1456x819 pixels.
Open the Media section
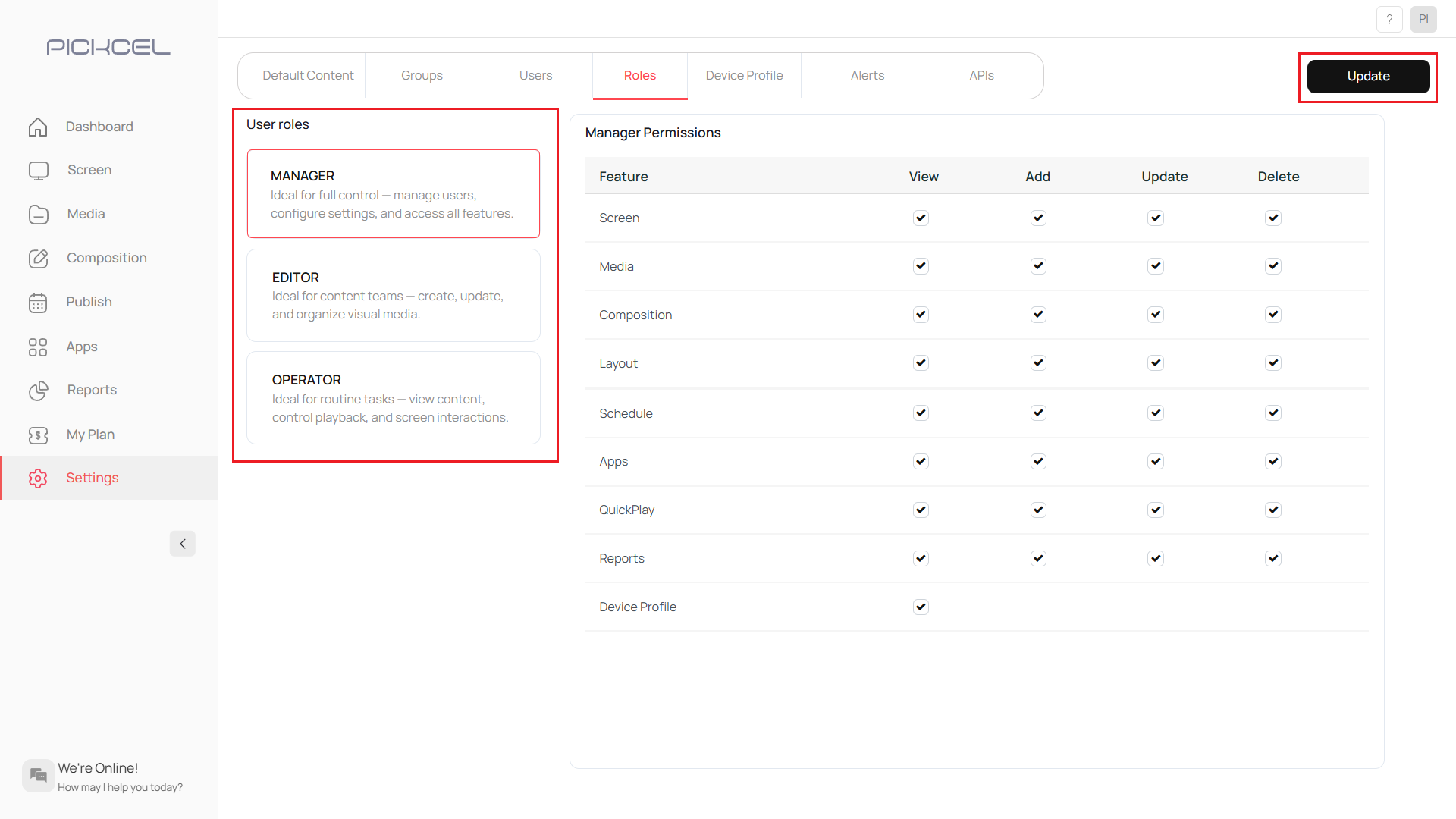(x=86, y=214)
